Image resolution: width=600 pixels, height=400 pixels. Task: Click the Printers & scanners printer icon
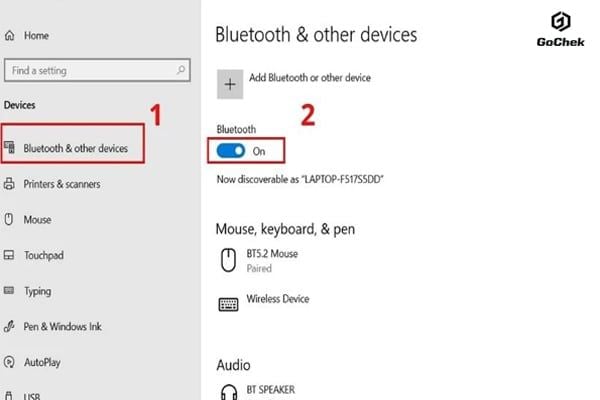9,184
